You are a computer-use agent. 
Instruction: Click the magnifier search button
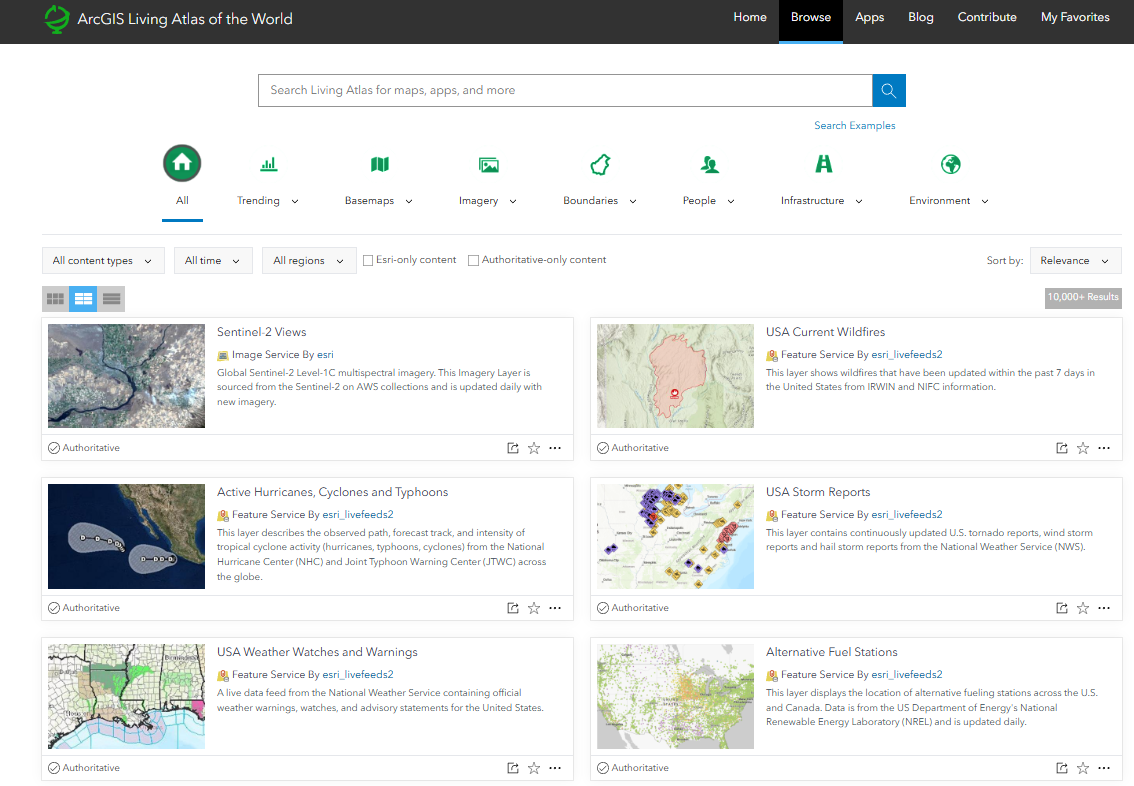[888, 90]
